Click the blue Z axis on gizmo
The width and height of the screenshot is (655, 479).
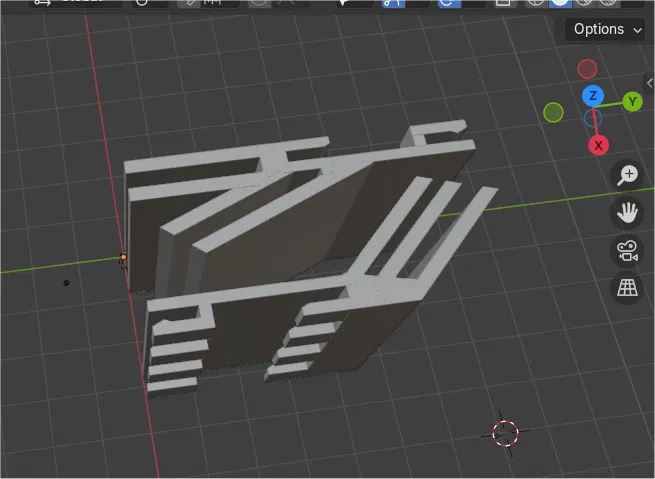click(593, 96)
